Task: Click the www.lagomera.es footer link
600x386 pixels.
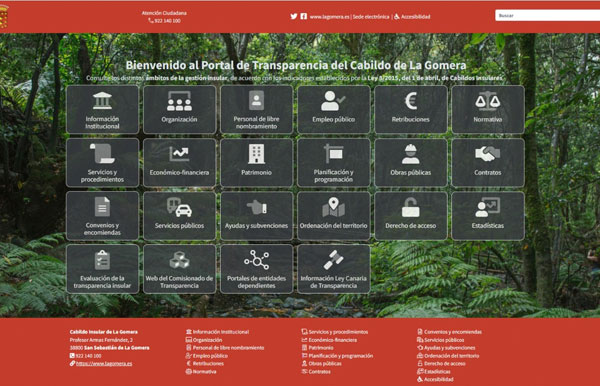Action: click(x=104, y=363)
